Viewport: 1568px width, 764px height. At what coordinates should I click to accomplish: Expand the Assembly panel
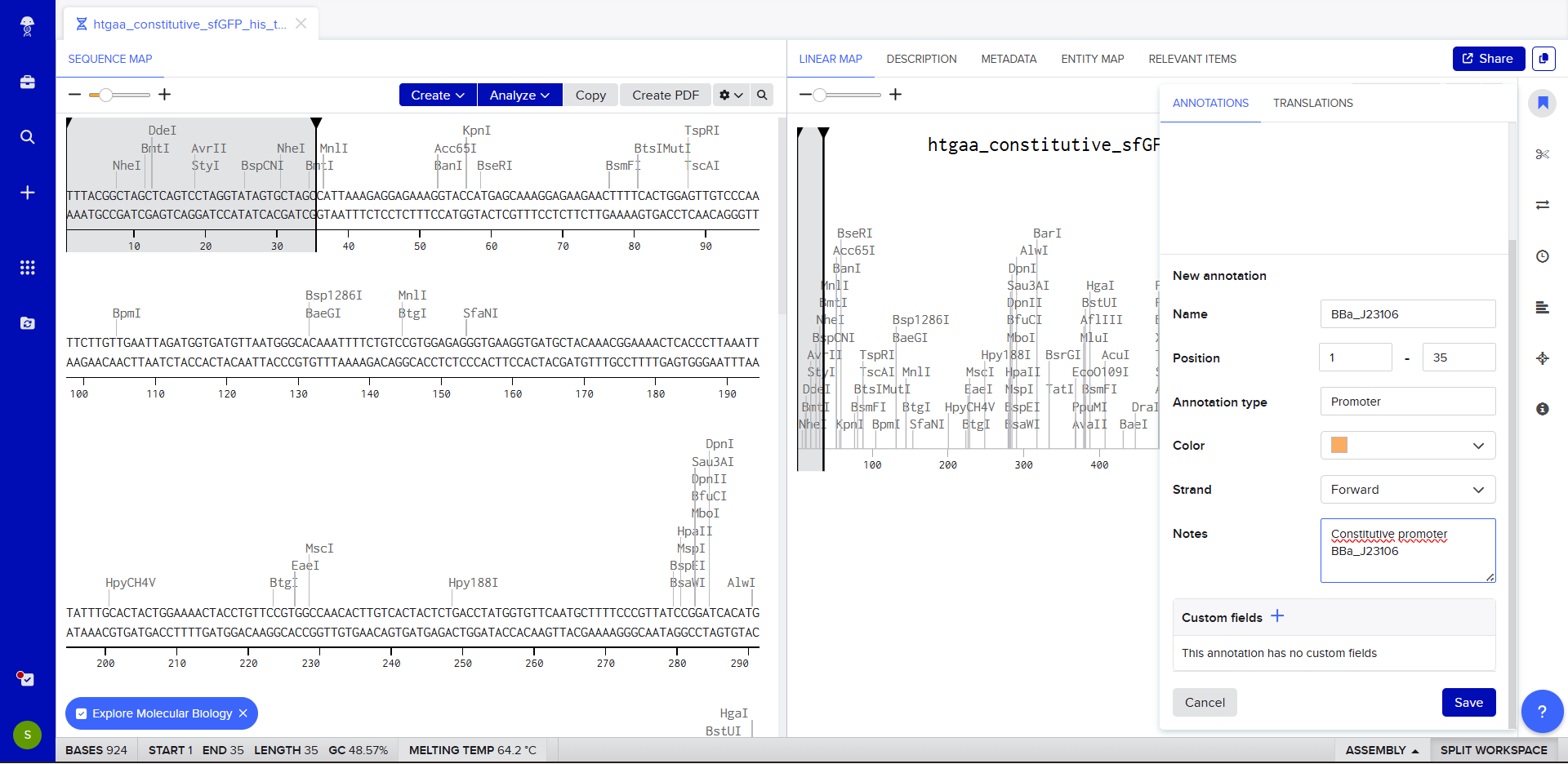coord(1382,750)
